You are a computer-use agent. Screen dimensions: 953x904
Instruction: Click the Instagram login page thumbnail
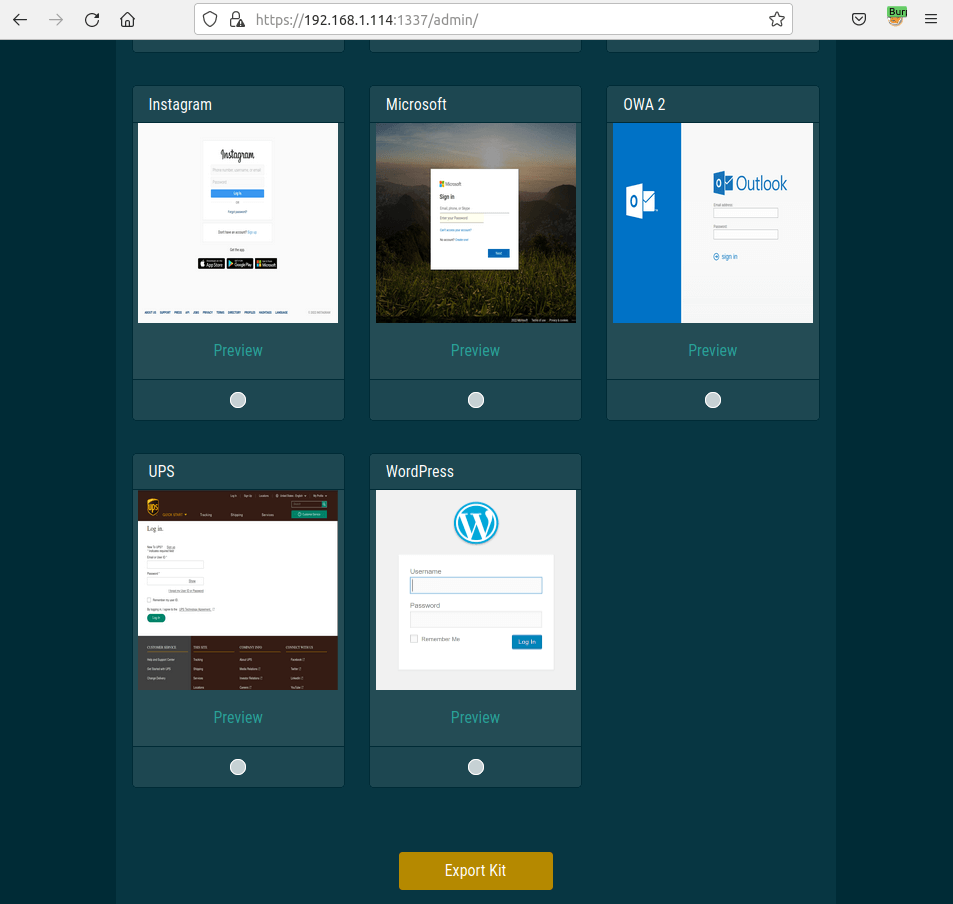click(x=238, y=223)
